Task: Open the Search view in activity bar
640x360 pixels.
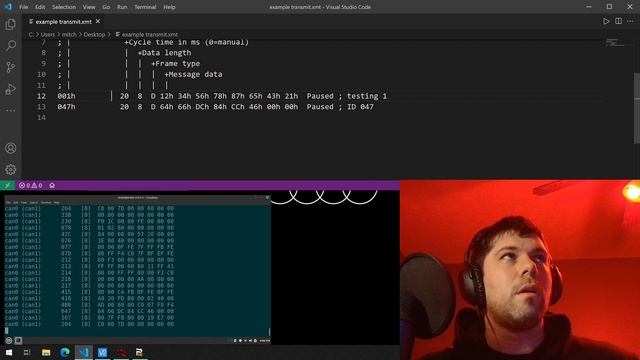Action: [x=11, y=45]
